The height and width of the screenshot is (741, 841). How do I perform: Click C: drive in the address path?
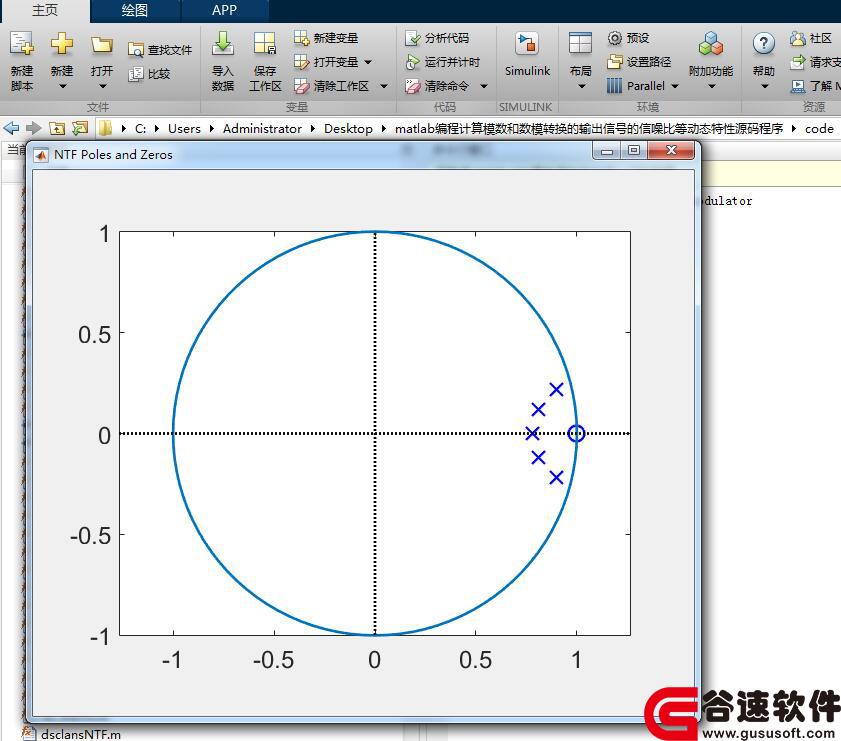point(141,129)
